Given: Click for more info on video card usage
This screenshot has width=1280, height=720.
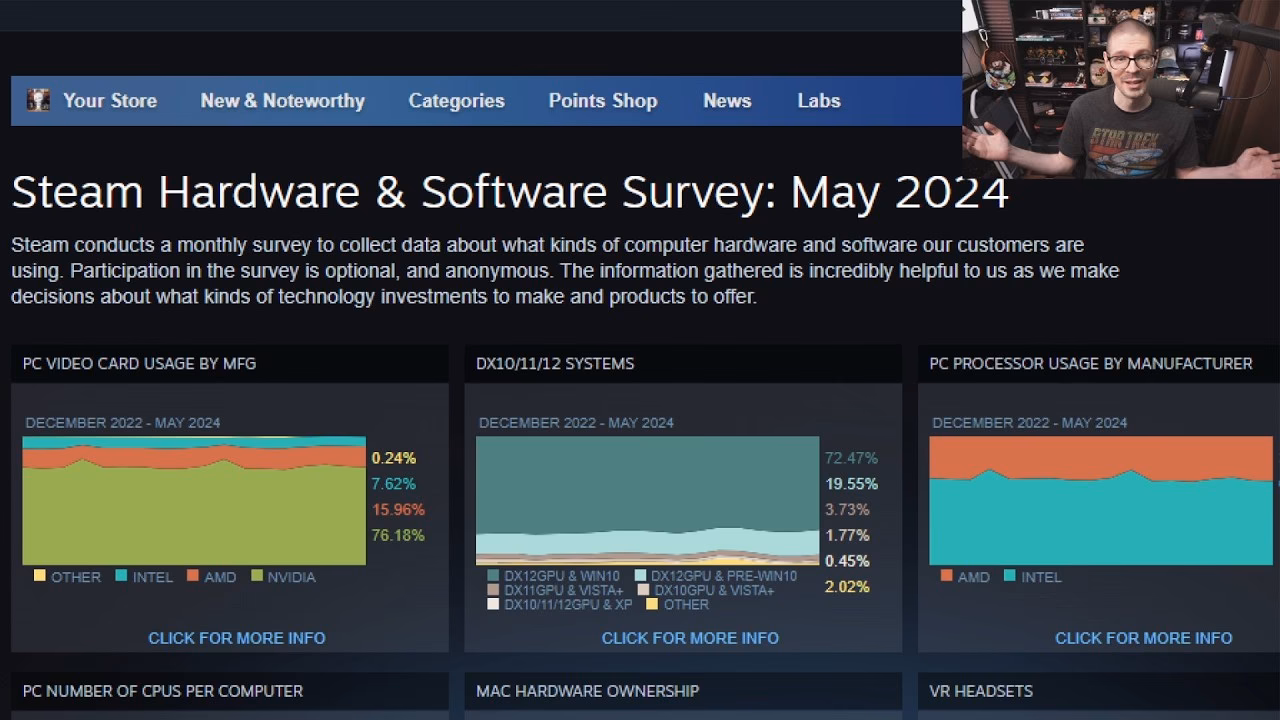Looking at the screenshot, I should pos(237,637).
